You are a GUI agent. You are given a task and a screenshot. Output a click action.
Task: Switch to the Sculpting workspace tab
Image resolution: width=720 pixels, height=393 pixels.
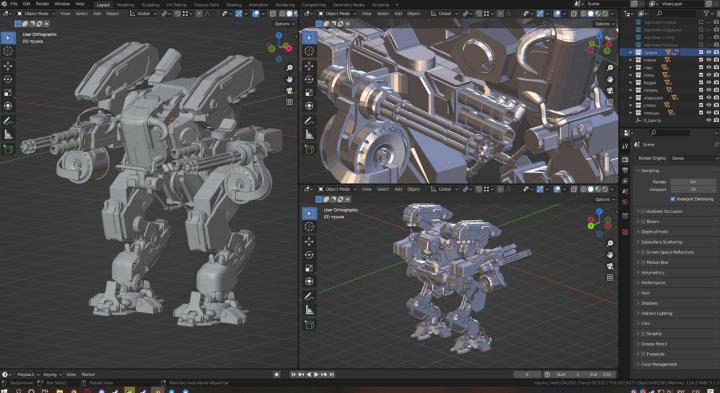tap(150, 5)
